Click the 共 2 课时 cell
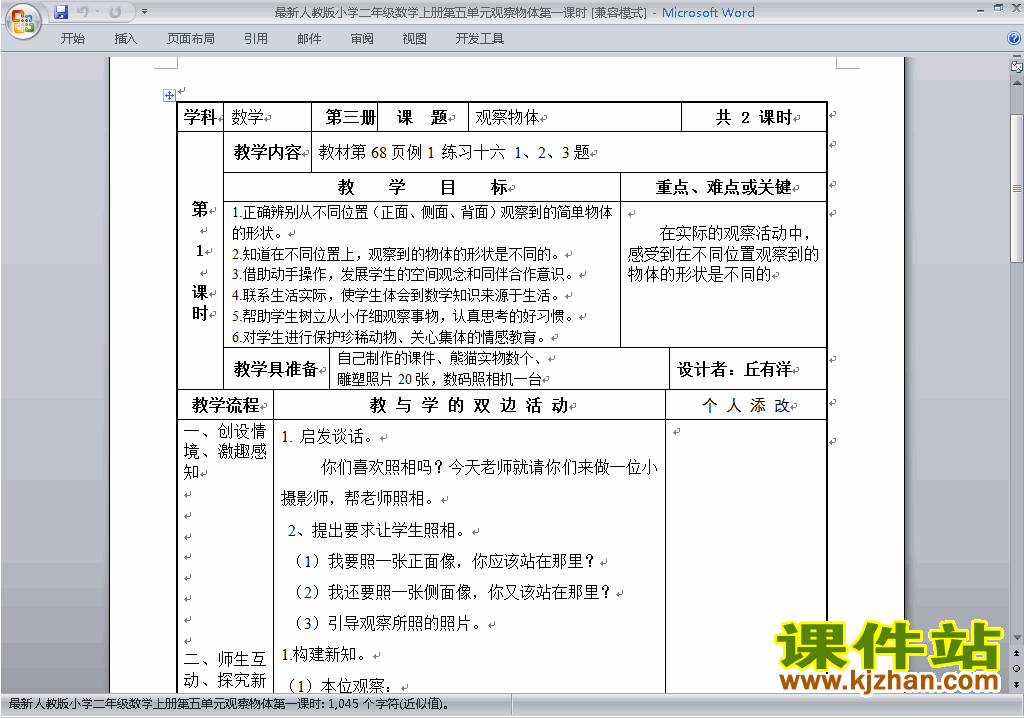This screenshot has height=718, width=1024. pos(754,118)
